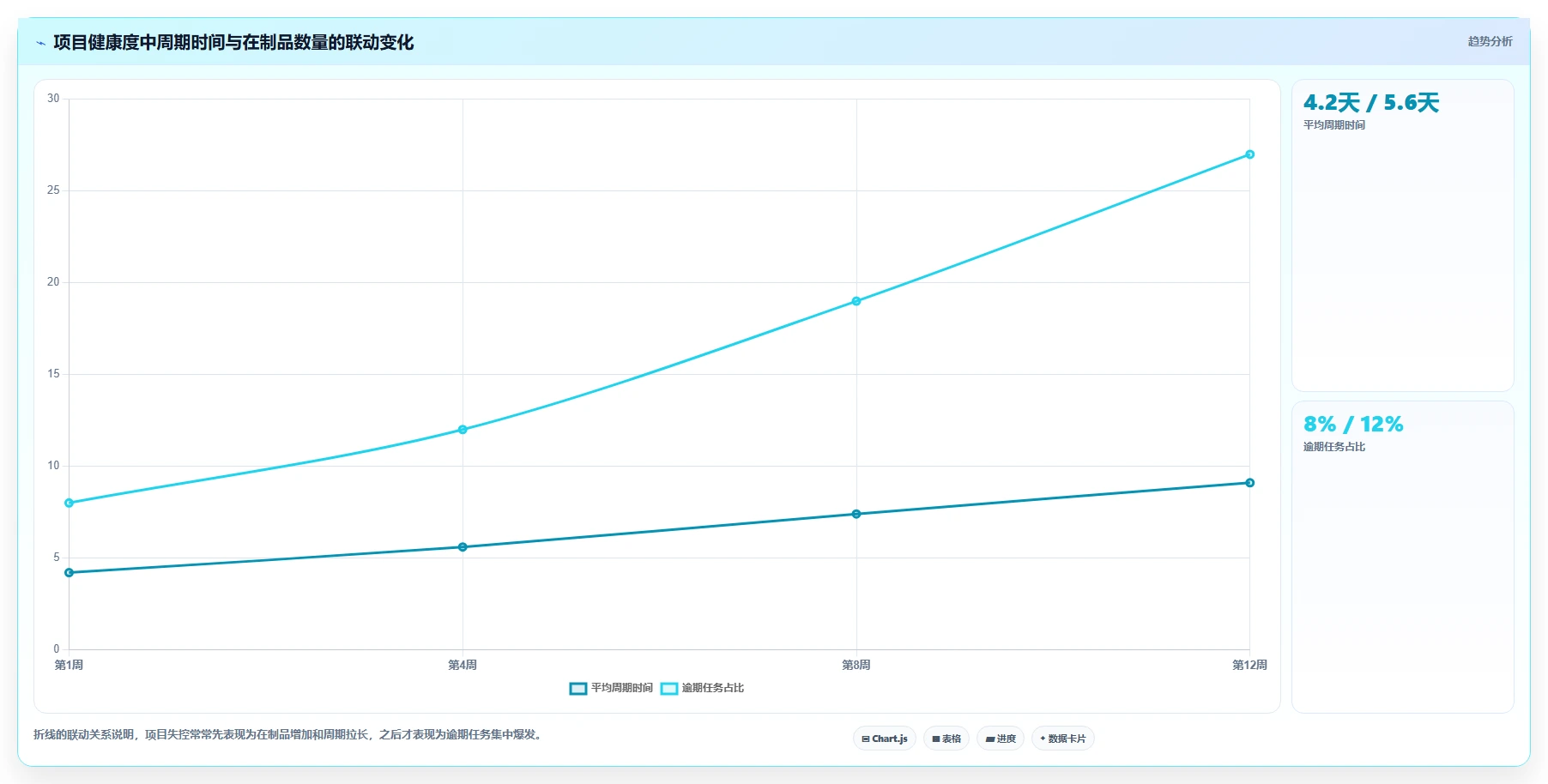Click the 4.2天 / 5.6天 value
This screenshot has width=1548, height=784.
pyautogui.click(x=1370, y=103)
